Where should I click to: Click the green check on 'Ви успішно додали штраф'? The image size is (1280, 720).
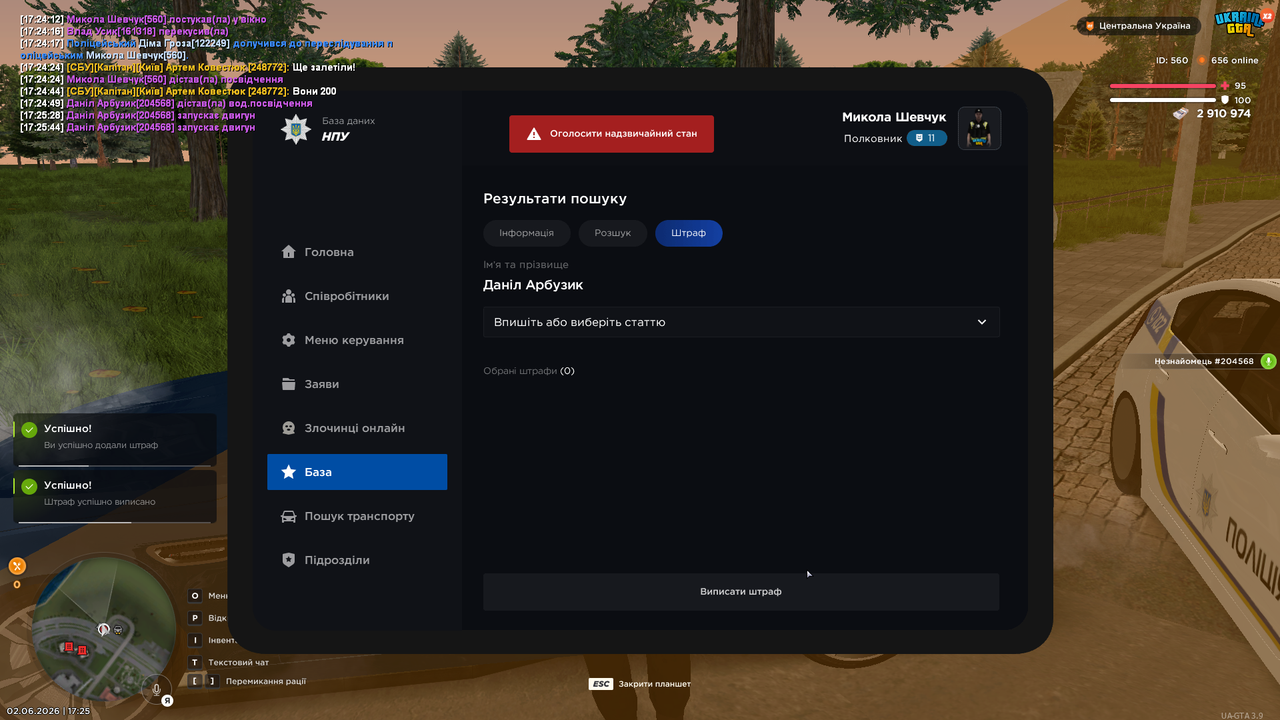pos(29,430)
